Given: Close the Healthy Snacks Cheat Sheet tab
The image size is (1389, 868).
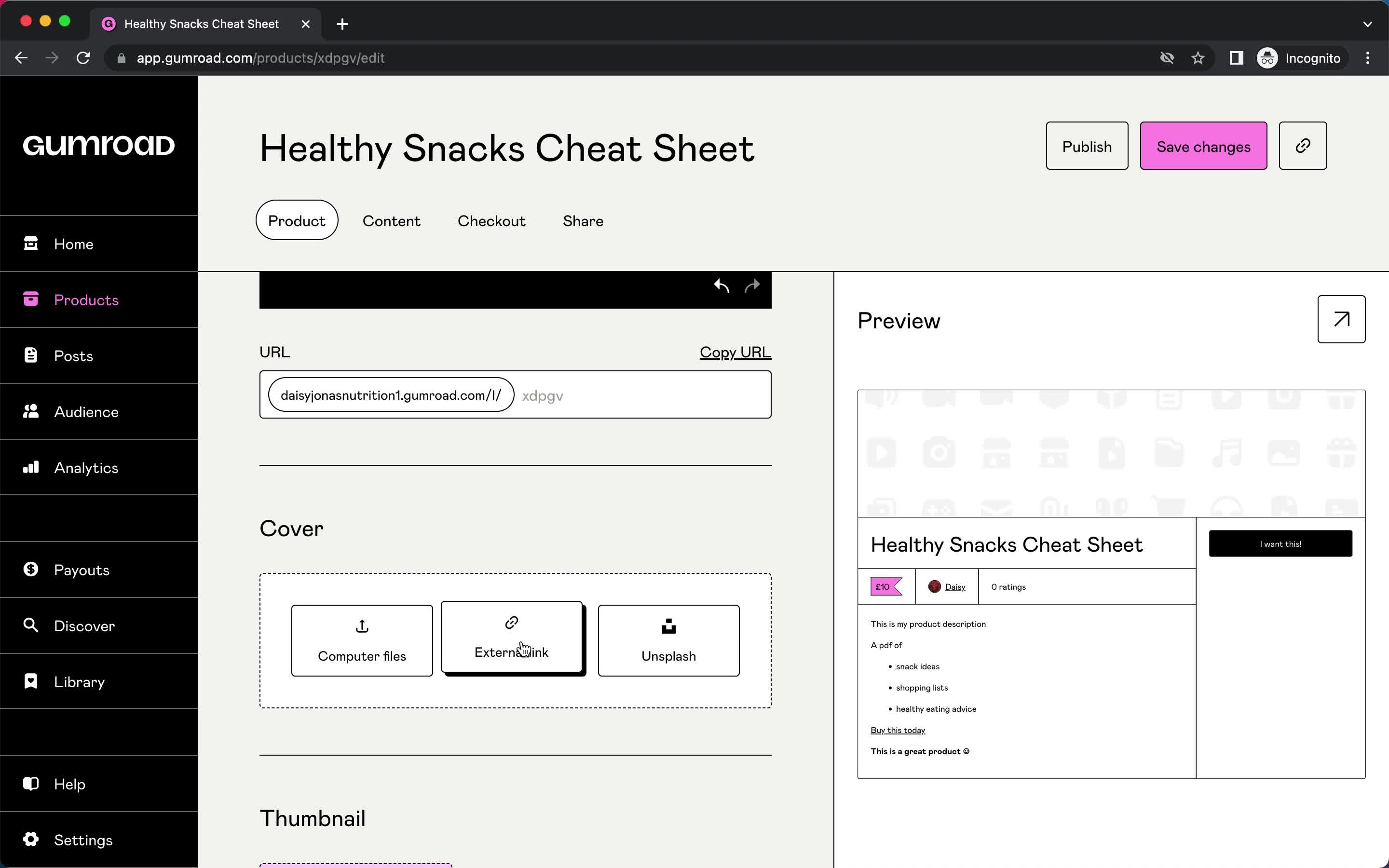Looking at the screenshot, I should (306, 24).
